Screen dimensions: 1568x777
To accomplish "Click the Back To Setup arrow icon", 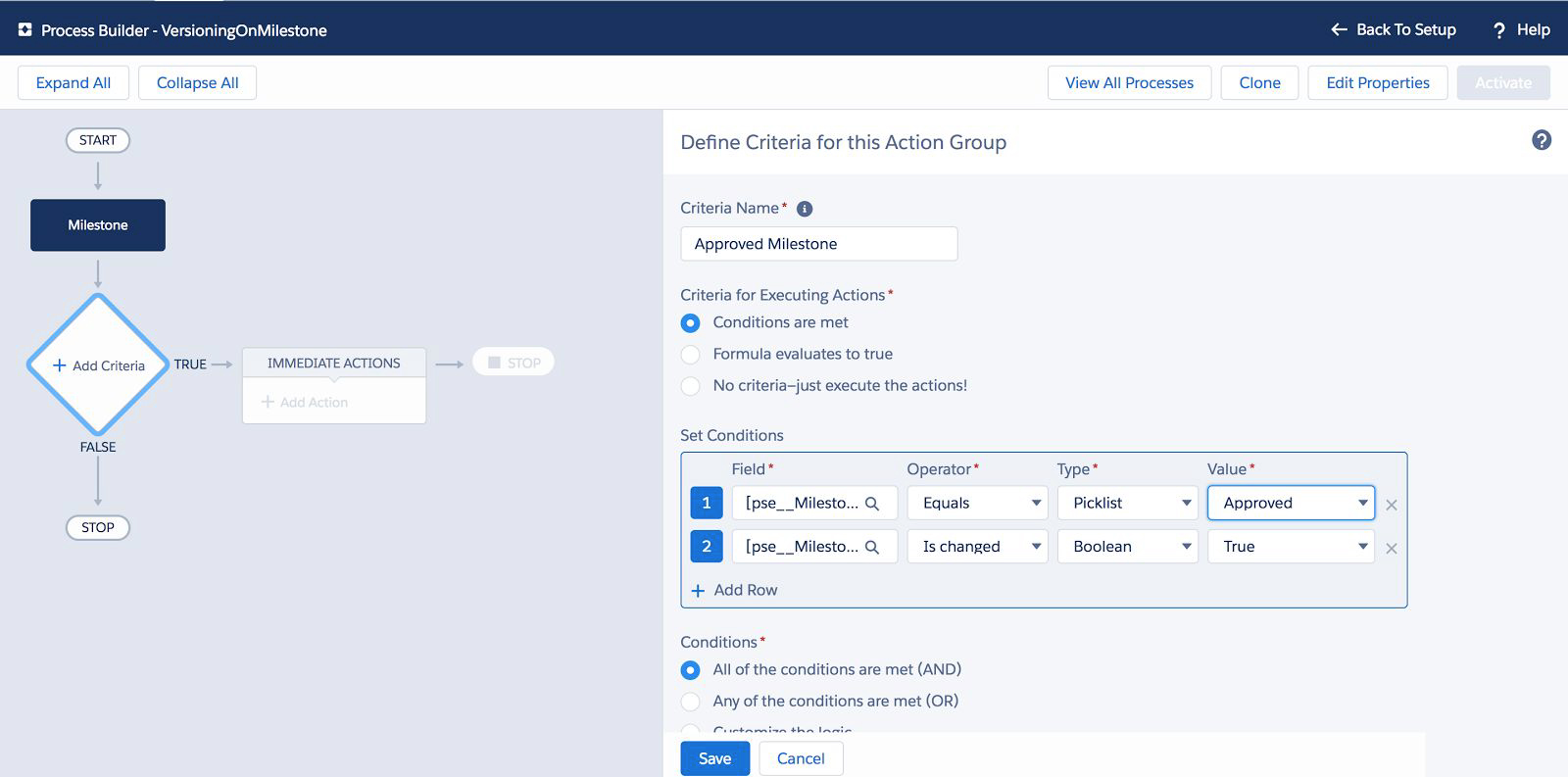I will tap(1339, 29).
